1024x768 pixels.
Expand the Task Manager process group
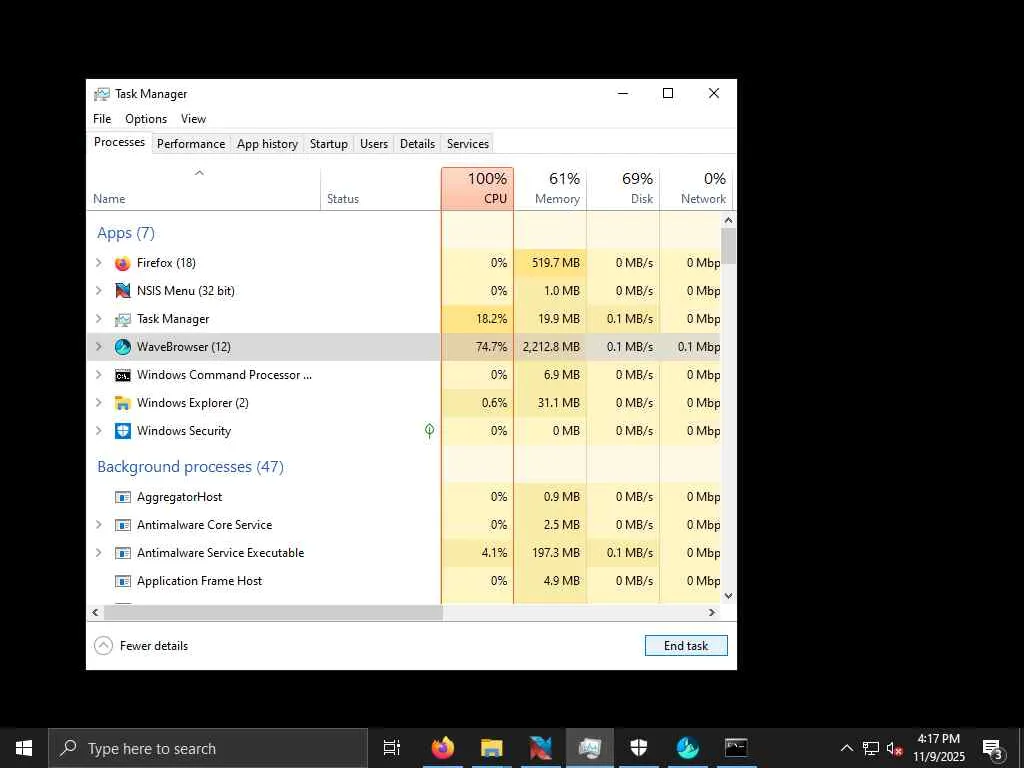99,319
